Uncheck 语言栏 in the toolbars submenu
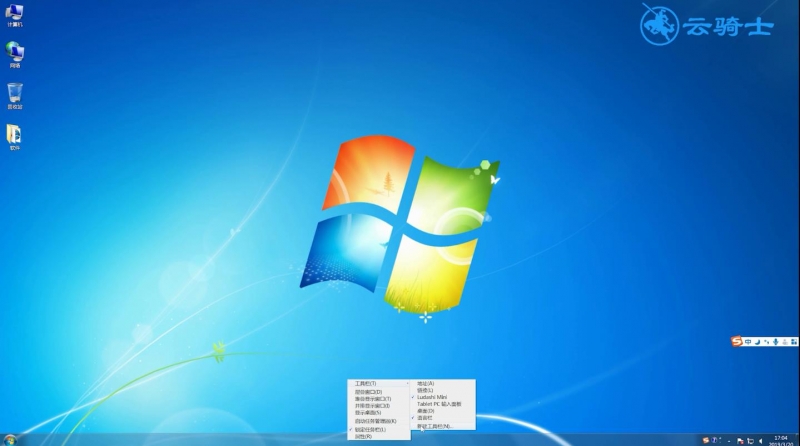Image resolution: width=800 pixels, height=446 pixels. 443,417
